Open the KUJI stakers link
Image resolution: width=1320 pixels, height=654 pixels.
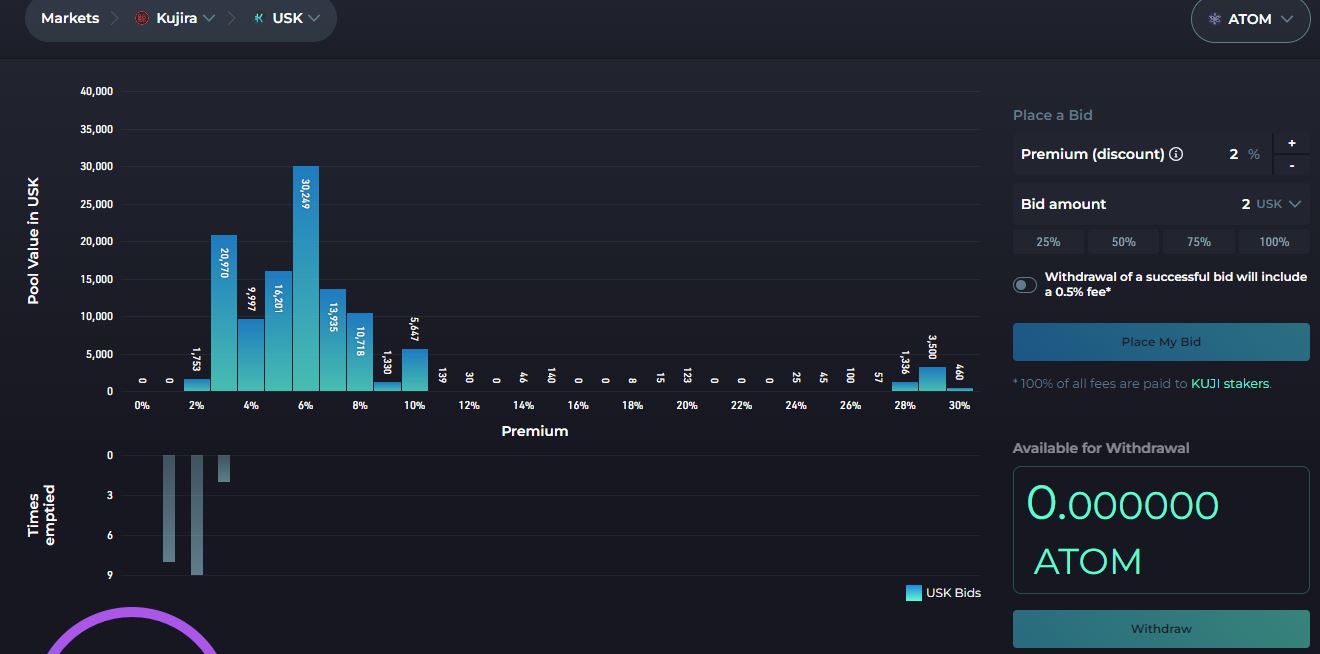[1229, 383]
